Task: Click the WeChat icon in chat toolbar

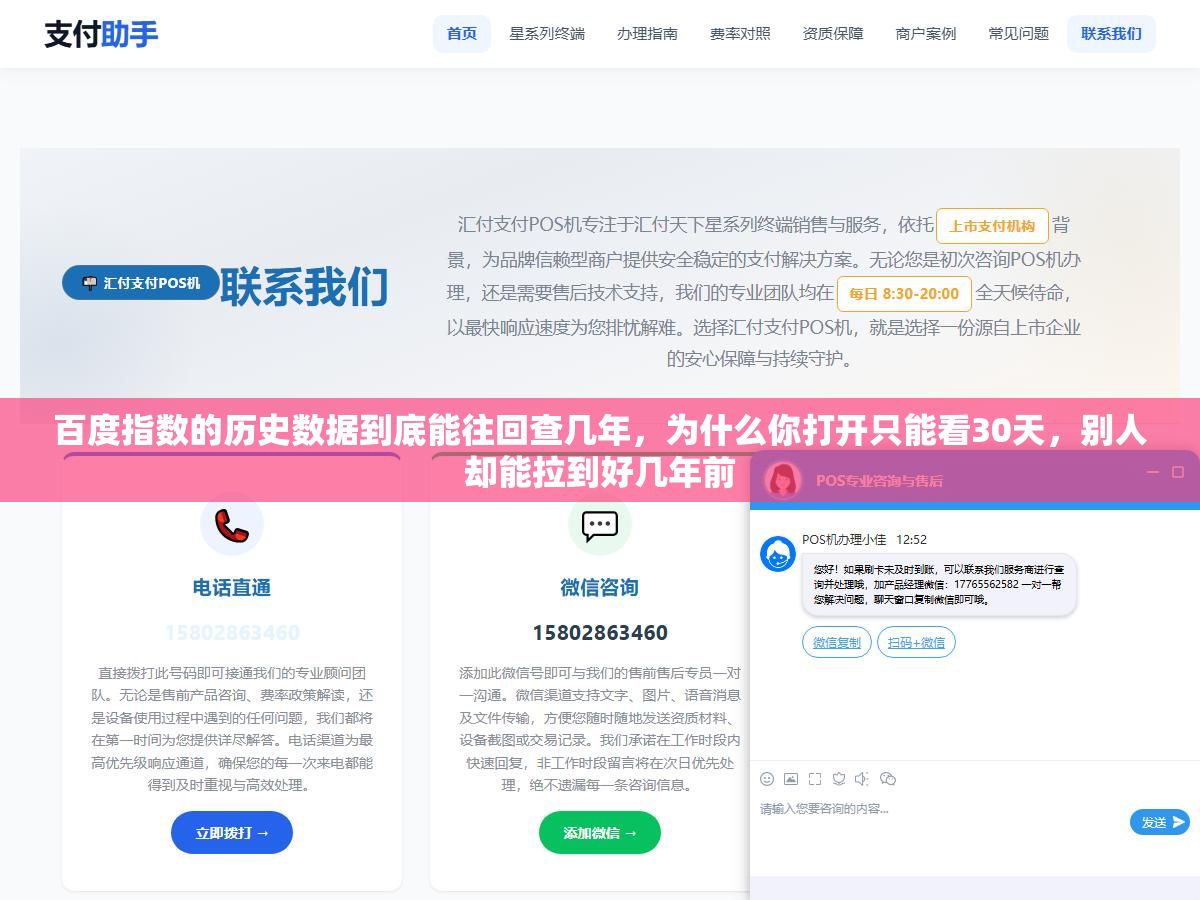Action: pyautogui.click(x=887, y=778)
